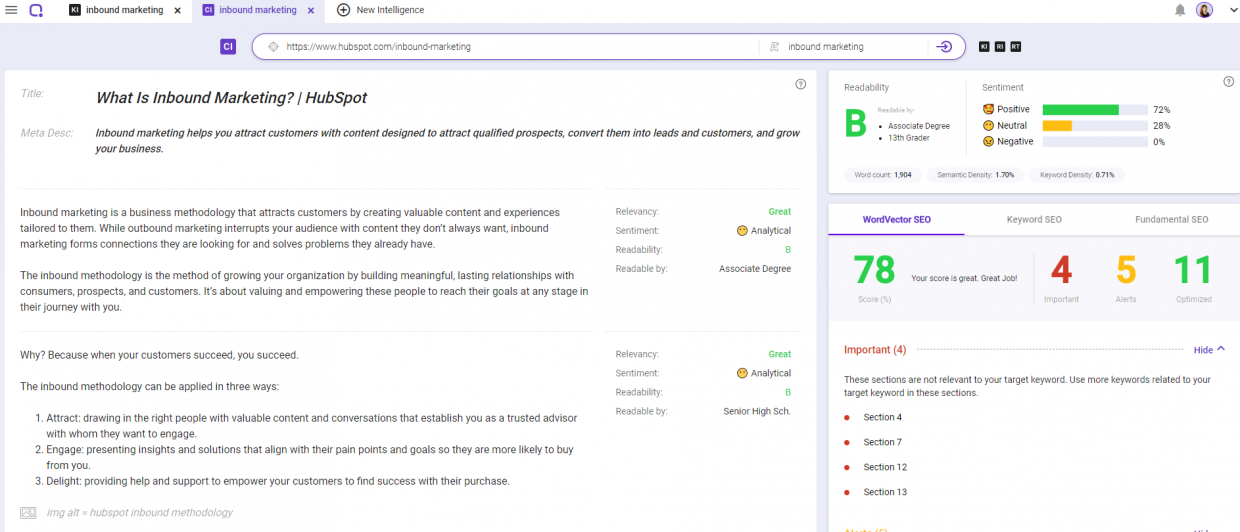Close the KI inbound marketing tab
This screenshot has height=532, width=1240.
(178, 10)
